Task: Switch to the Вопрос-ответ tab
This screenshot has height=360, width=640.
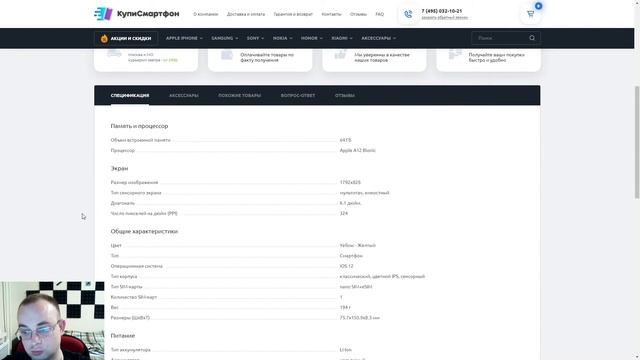Action: pos(298,96)
